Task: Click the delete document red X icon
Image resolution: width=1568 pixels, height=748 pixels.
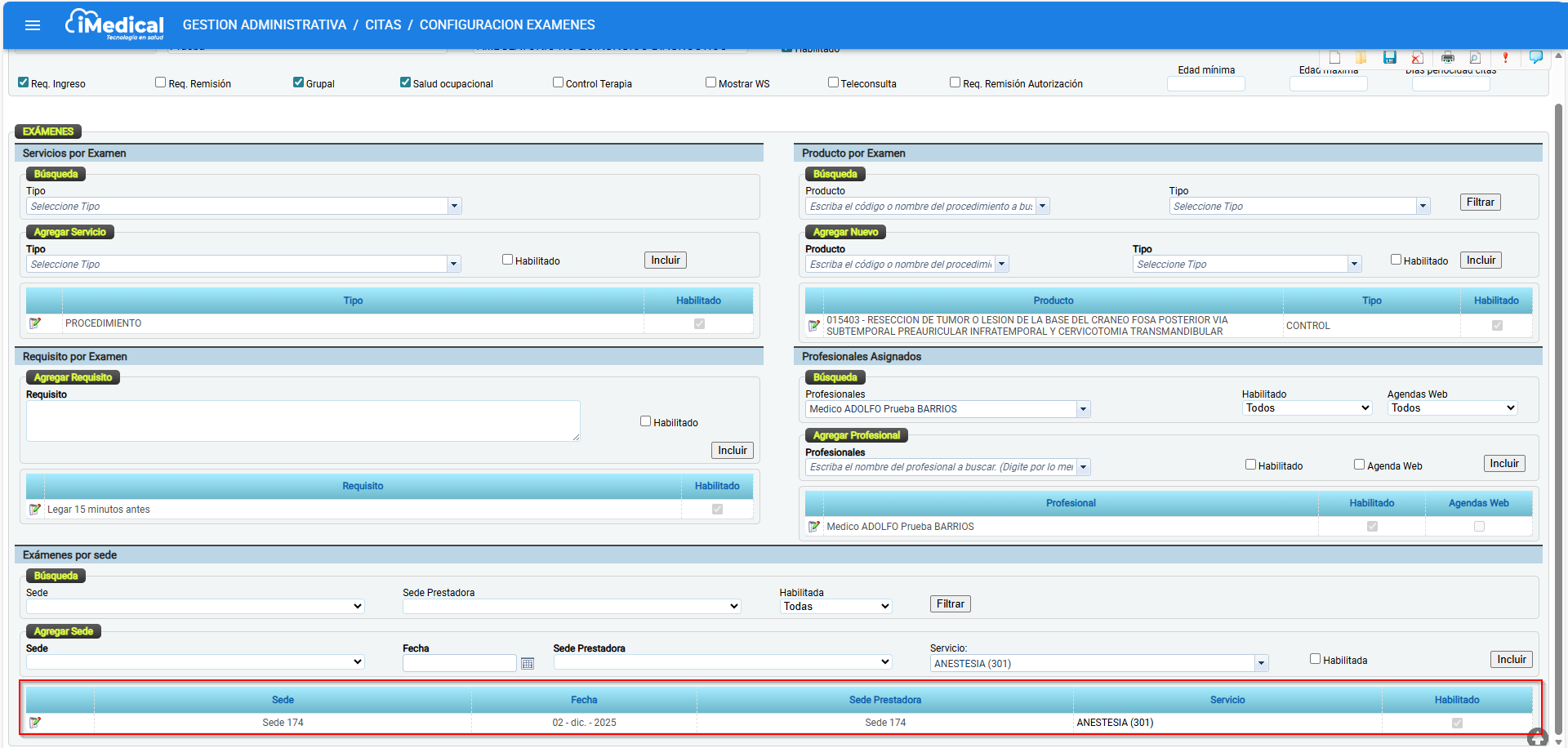Action: [1418, 57]
